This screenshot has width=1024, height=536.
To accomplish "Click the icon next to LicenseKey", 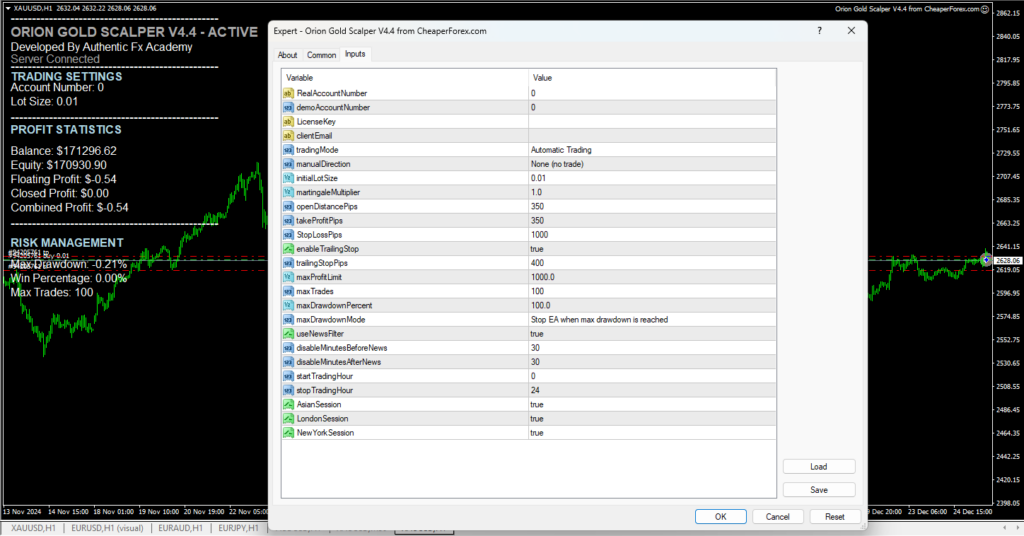I will click(289, 121).
